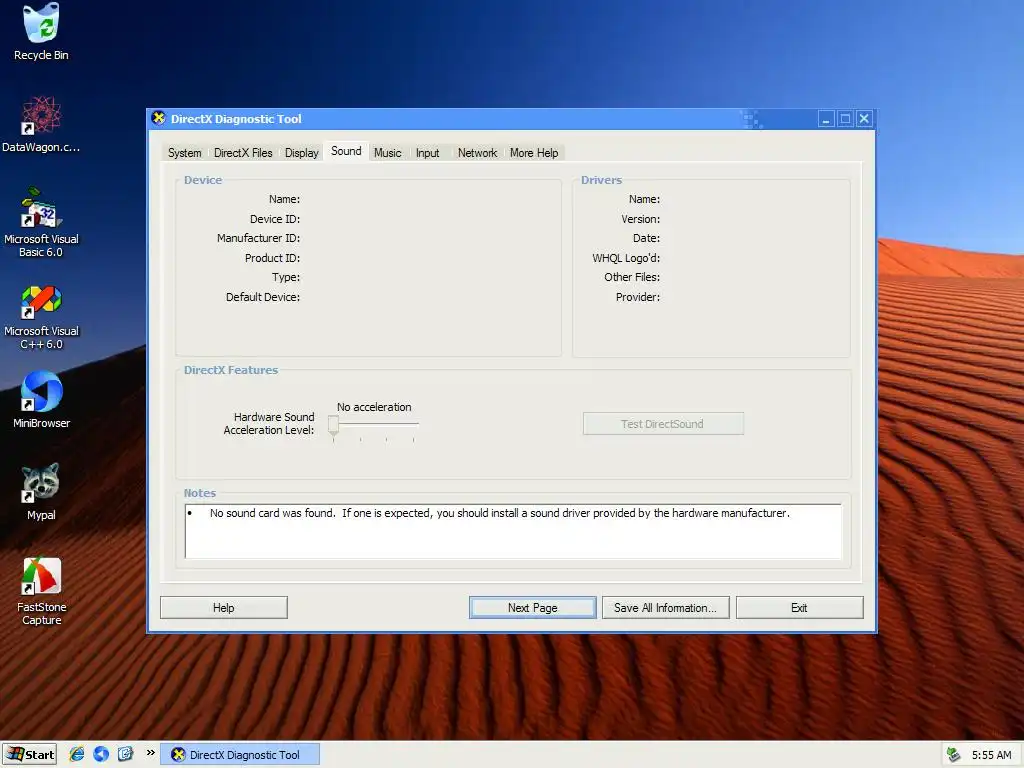Click the 'Provider:' label in Drivers
This screenshot has width=1024, height=768.
tap(637, 297)
